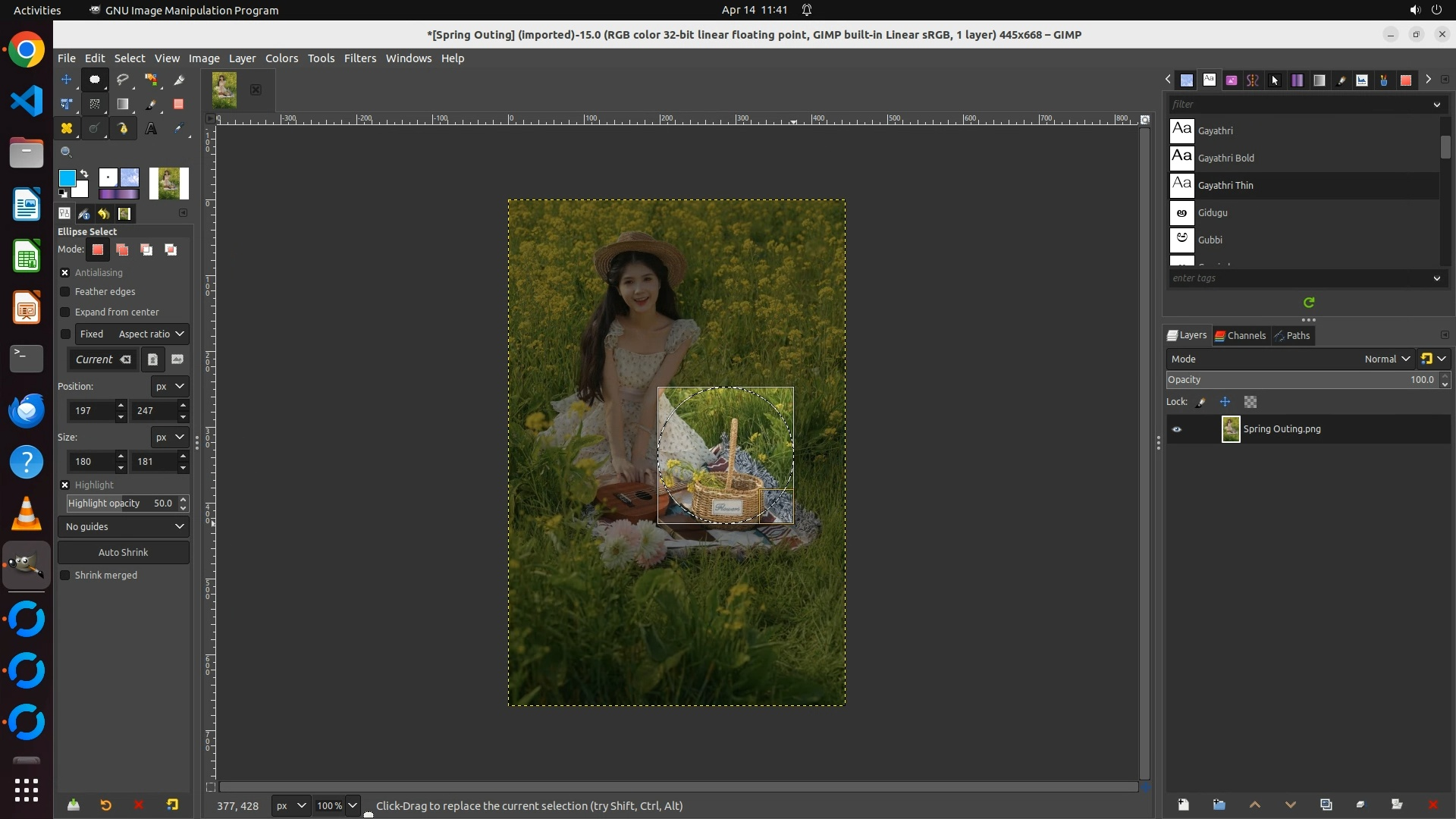Click the blue foreground color swatch
This screenshot has width=1456, height=819.
tap(67, 178)
